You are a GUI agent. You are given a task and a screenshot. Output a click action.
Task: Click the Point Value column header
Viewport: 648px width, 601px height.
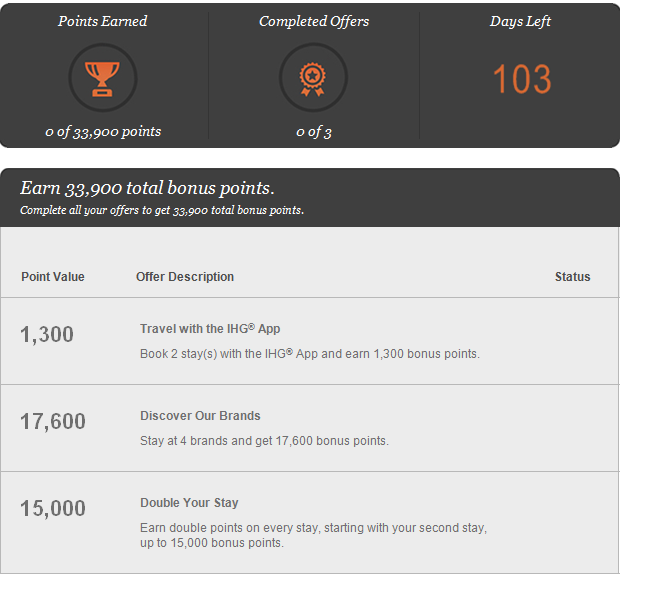(53, 277)
